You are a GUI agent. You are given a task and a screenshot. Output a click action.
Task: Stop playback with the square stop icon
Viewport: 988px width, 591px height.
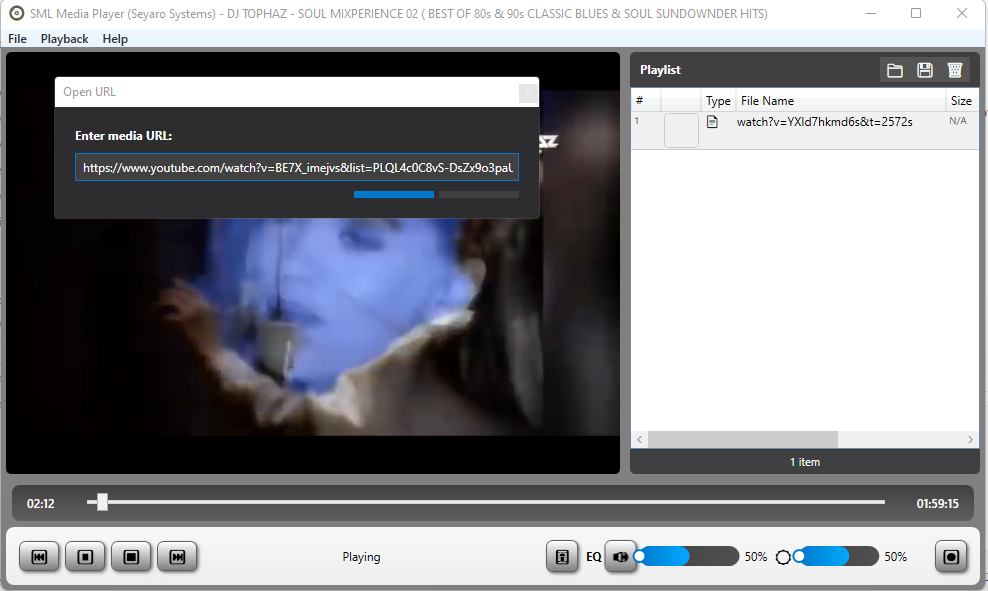pos(131,556)
